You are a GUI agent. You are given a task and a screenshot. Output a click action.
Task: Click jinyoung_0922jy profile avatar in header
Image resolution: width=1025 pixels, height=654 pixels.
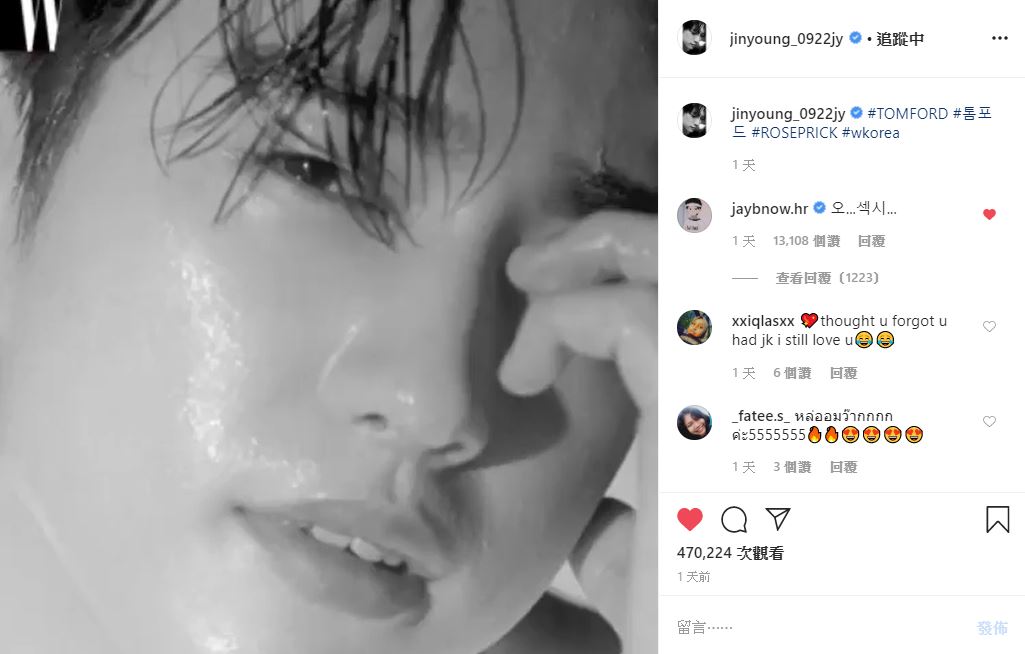tap(694, 38)
